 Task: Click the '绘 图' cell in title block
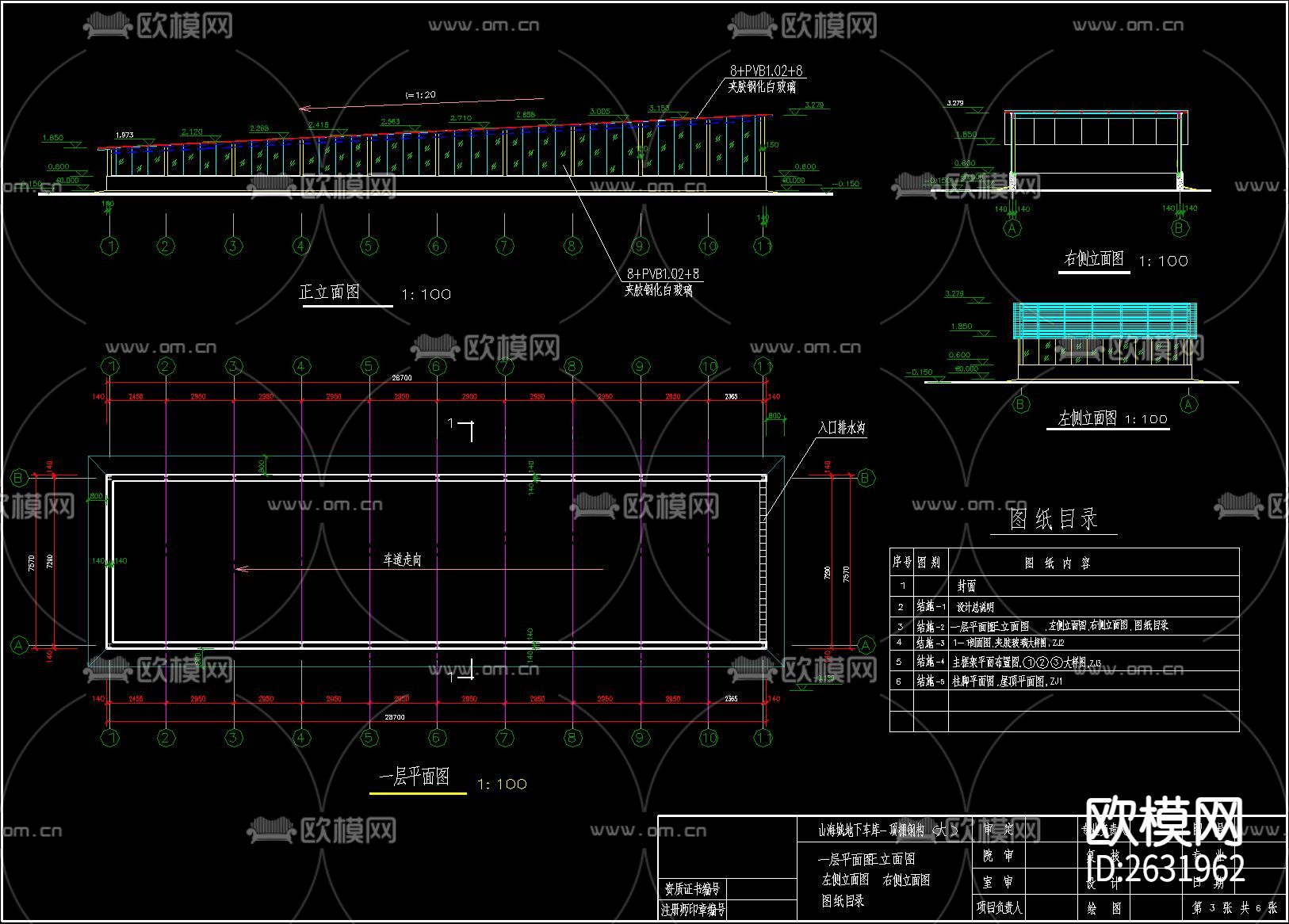1104,908
